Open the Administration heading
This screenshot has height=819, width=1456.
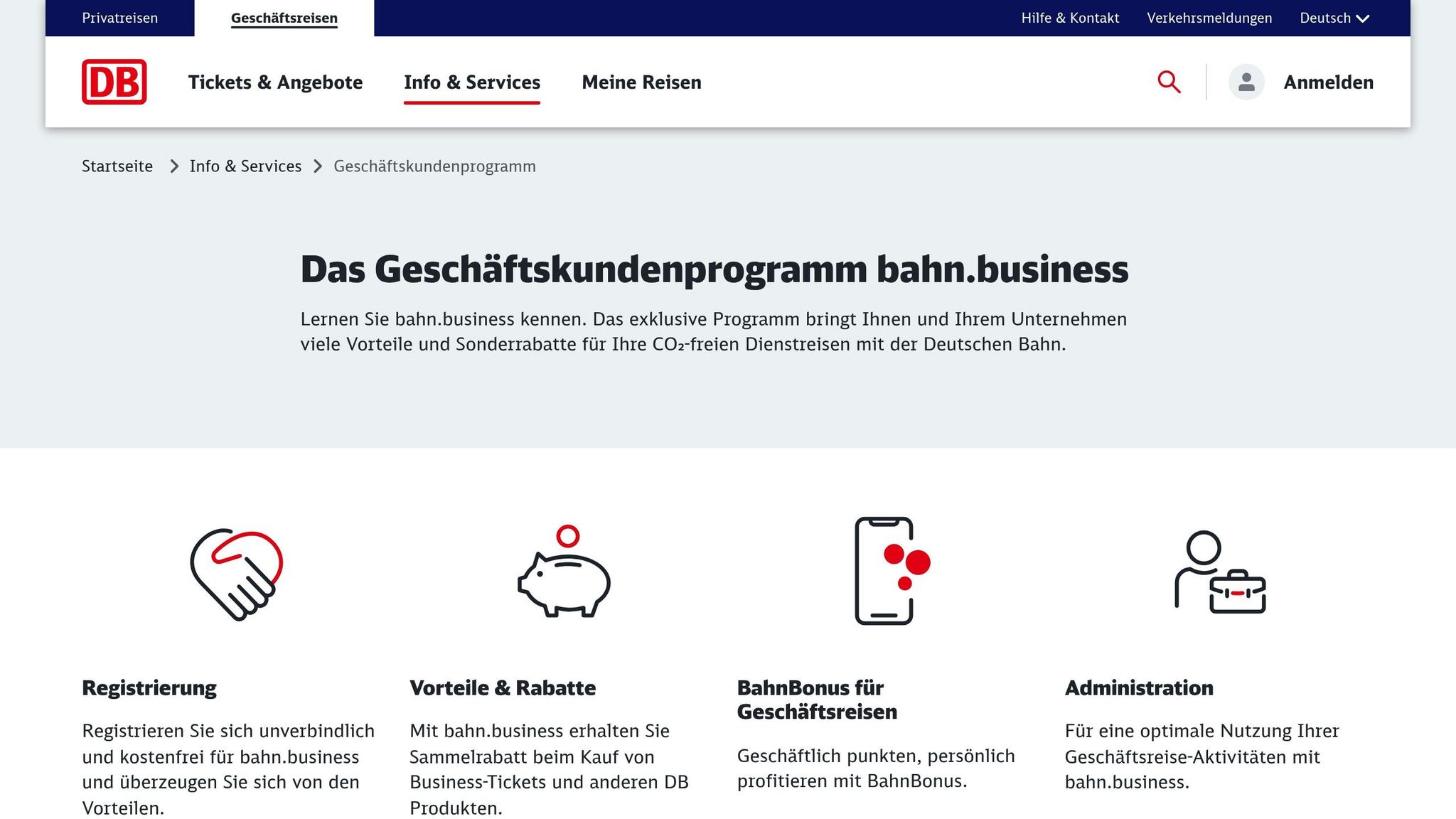pyautogui.click(x=1139, y=687)
